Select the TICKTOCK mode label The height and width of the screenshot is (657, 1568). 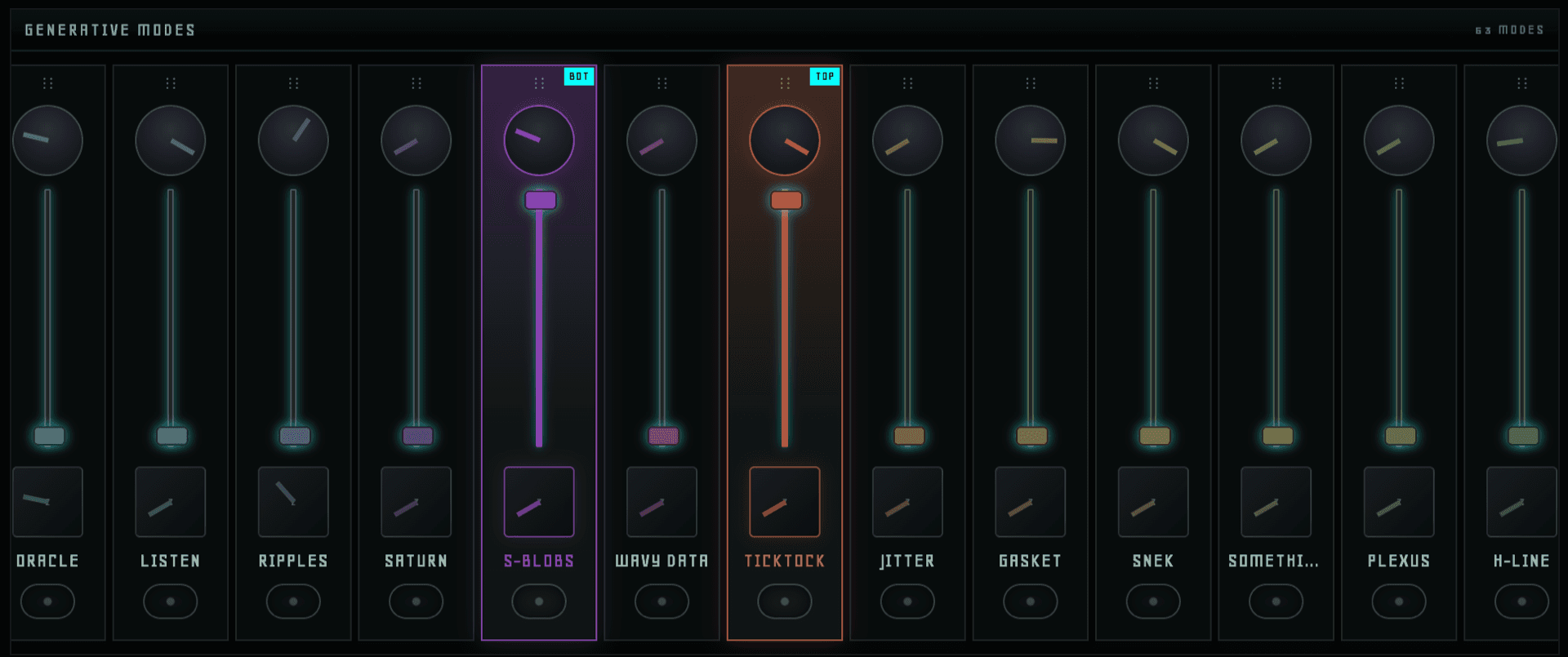coord(785,562)
